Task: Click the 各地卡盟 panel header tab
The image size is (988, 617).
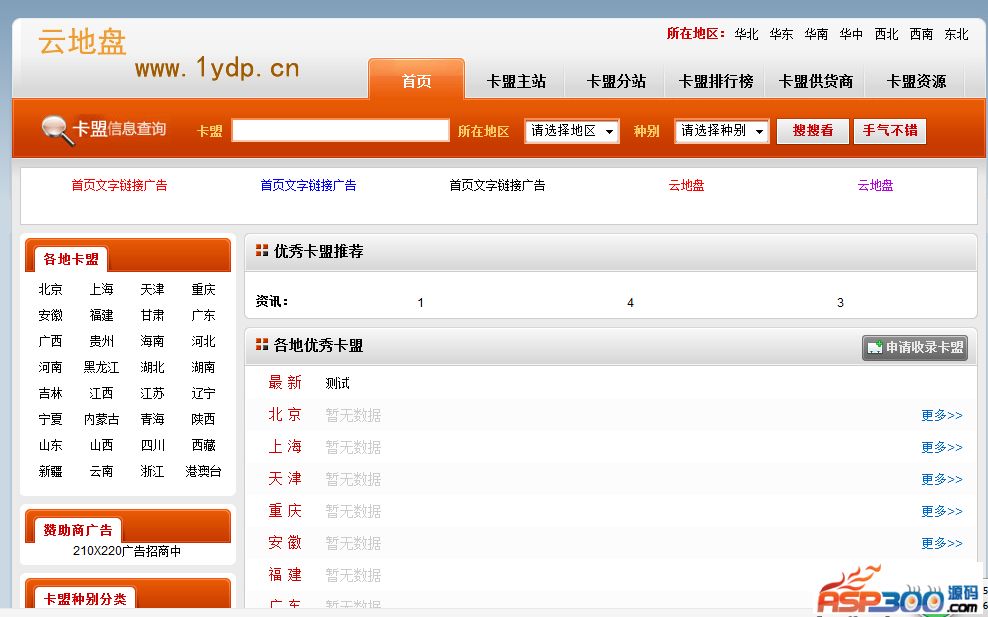Action: tap(71, 259)
